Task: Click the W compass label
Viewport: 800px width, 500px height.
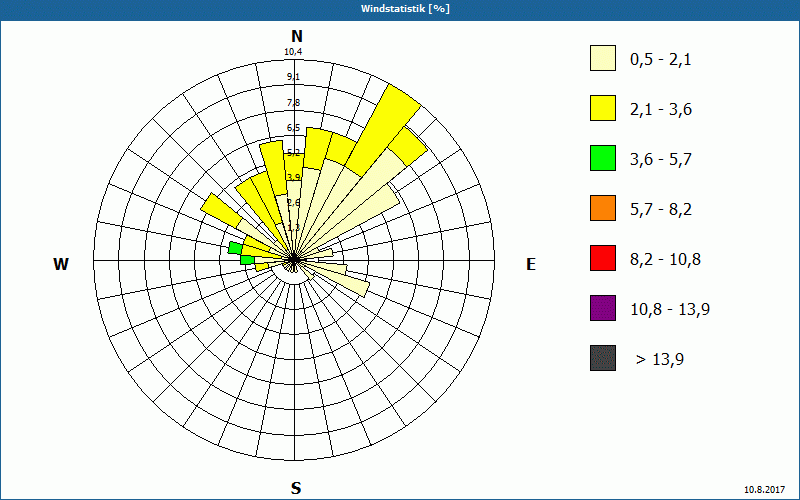Action: pos(61,264)
